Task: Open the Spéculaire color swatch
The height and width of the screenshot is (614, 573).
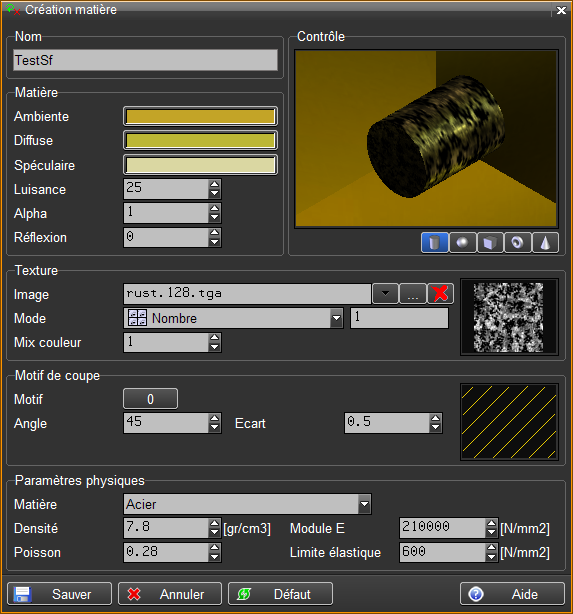Action: [201, 165]
